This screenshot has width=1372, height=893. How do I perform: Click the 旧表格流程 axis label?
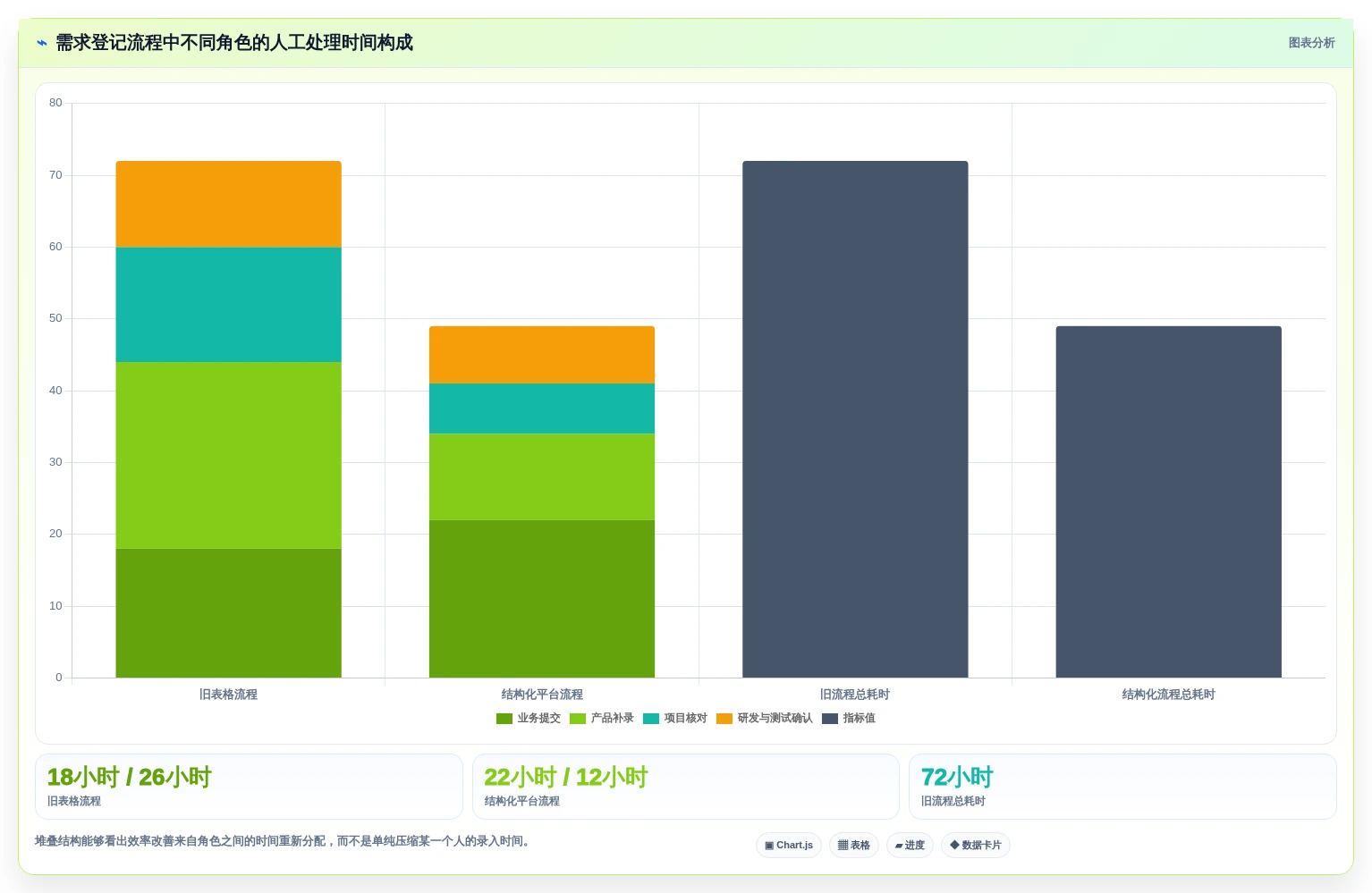pyautogui.click(x=229, y=695)
